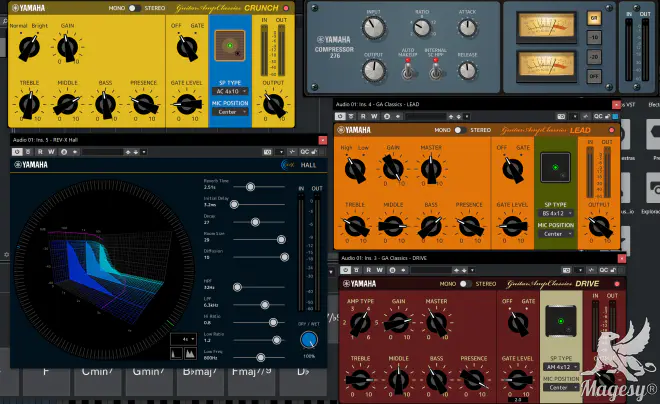Screen dimensions: 660x404
Task: Adjust REV-X Initial Delay slider handle
Action: 234,204
